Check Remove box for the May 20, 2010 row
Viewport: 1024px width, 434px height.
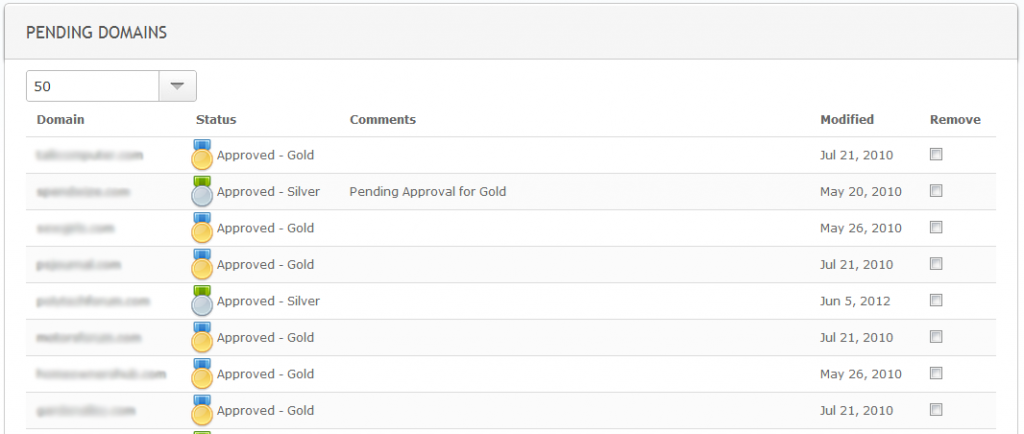click(936, 191)
